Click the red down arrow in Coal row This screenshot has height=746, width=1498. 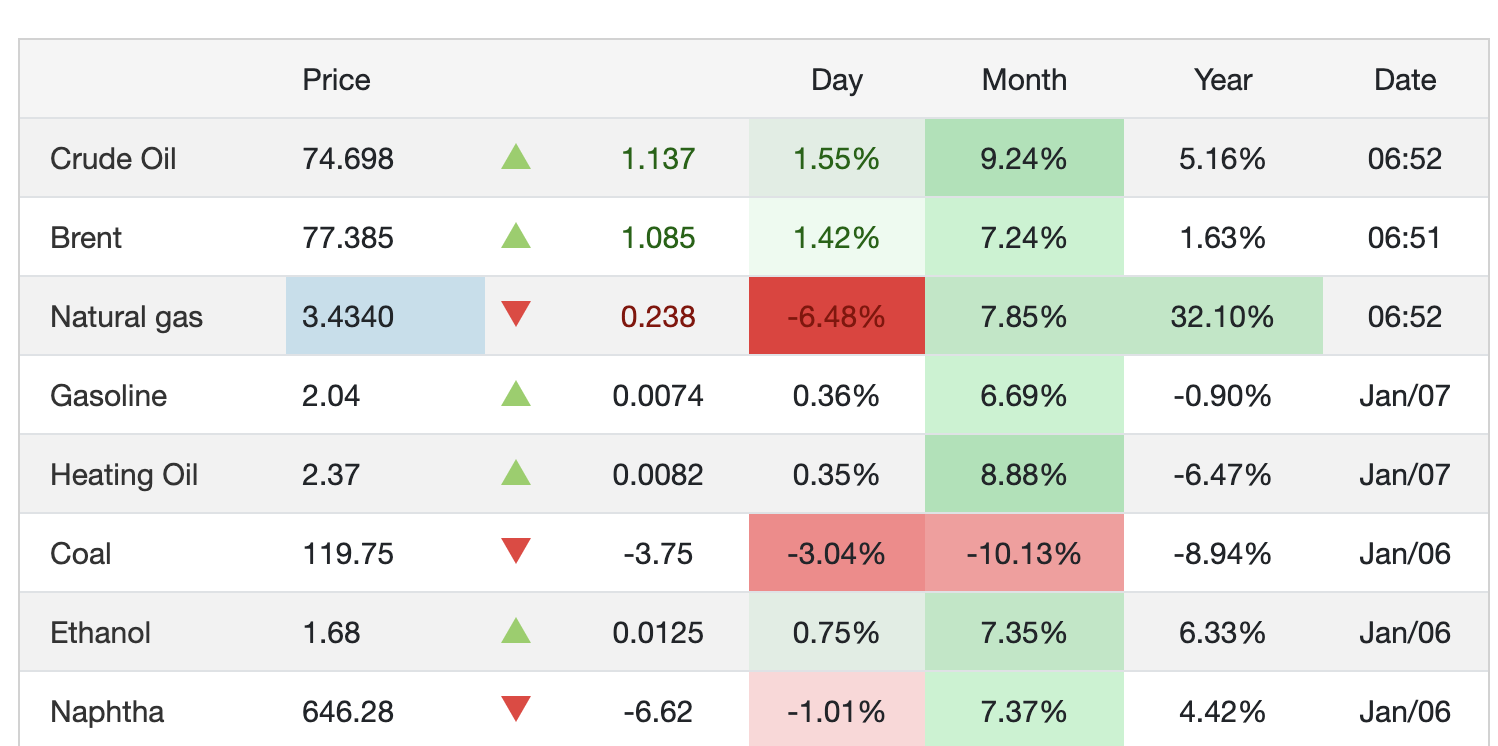point(516,552)
